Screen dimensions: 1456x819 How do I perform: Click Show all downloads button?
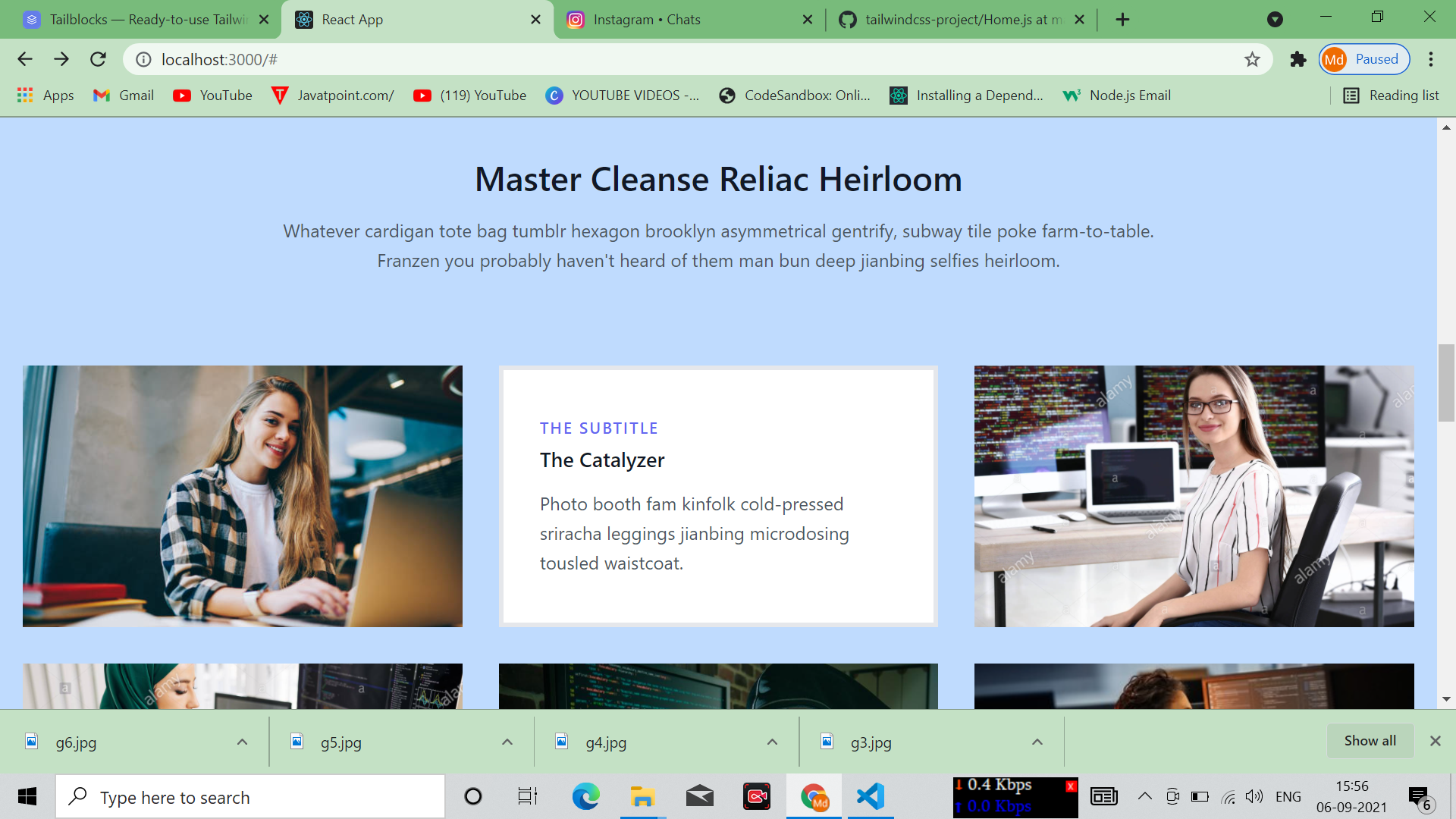coord(1370,741)
